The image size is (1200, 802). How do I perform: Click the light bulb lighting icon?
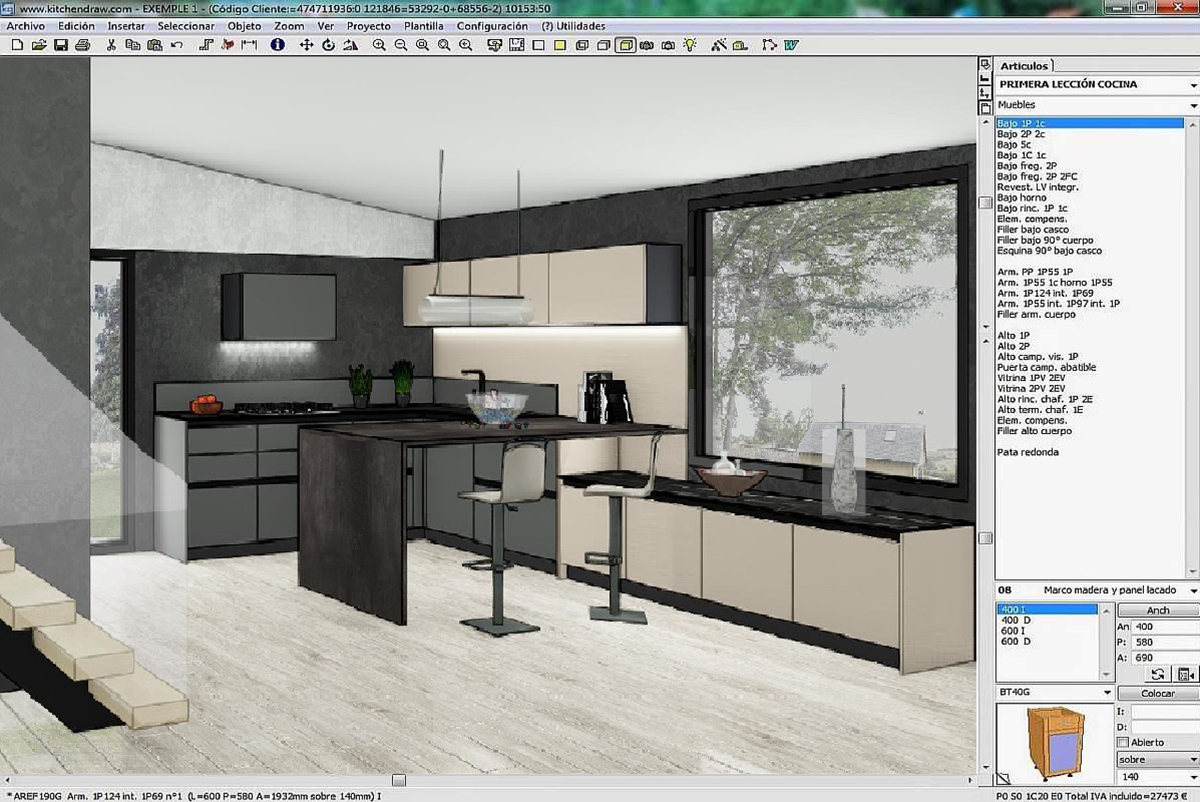[x=690, y=45]
